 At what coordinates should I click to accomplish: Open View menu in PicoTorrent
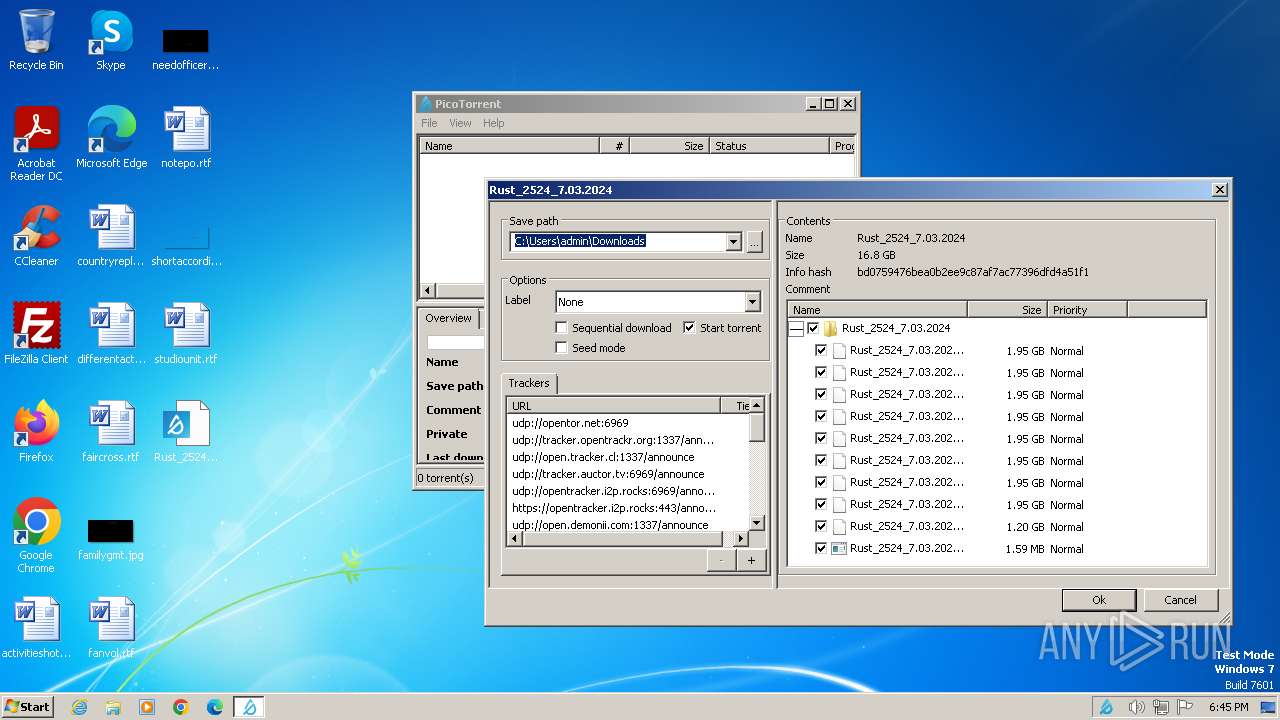[x=460, y=123]
